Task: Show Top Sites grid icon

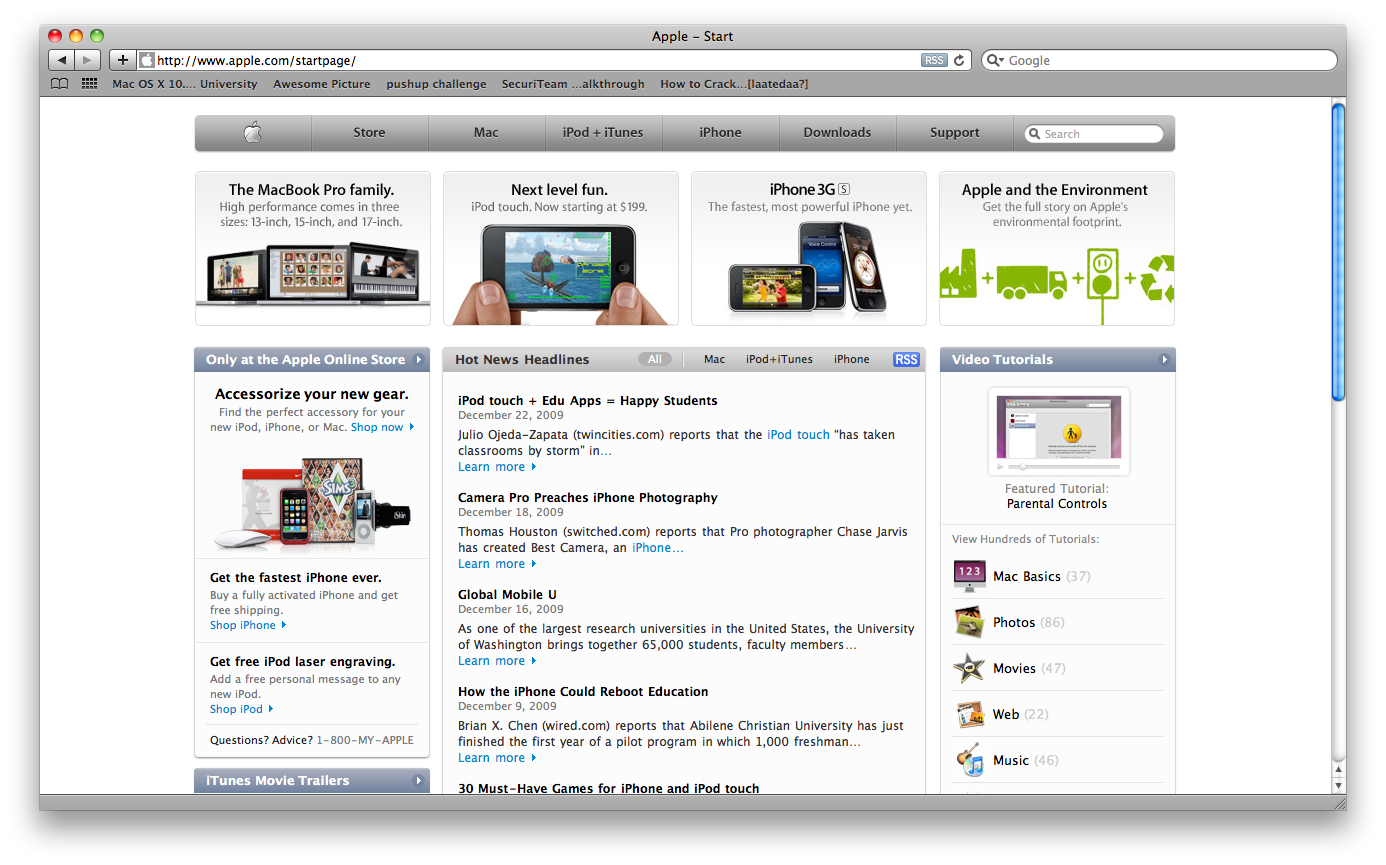Action: (x=90, y=84)
